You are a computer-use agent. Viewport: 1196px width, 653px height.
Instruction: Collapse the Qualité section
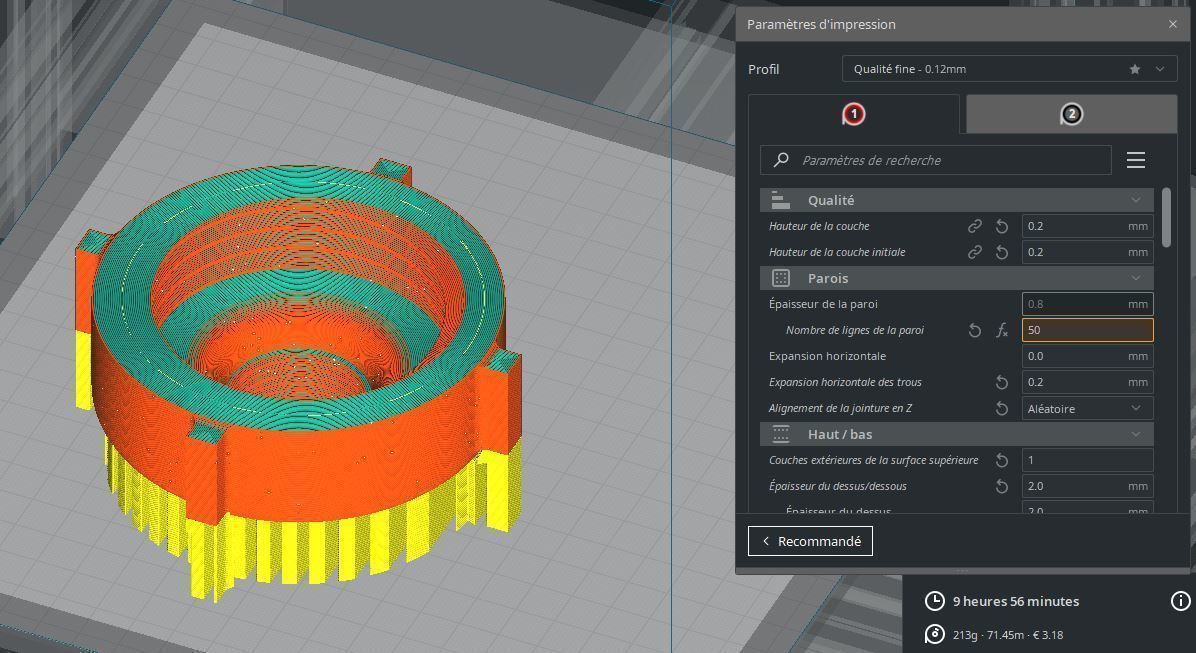[x=956, y=201]
